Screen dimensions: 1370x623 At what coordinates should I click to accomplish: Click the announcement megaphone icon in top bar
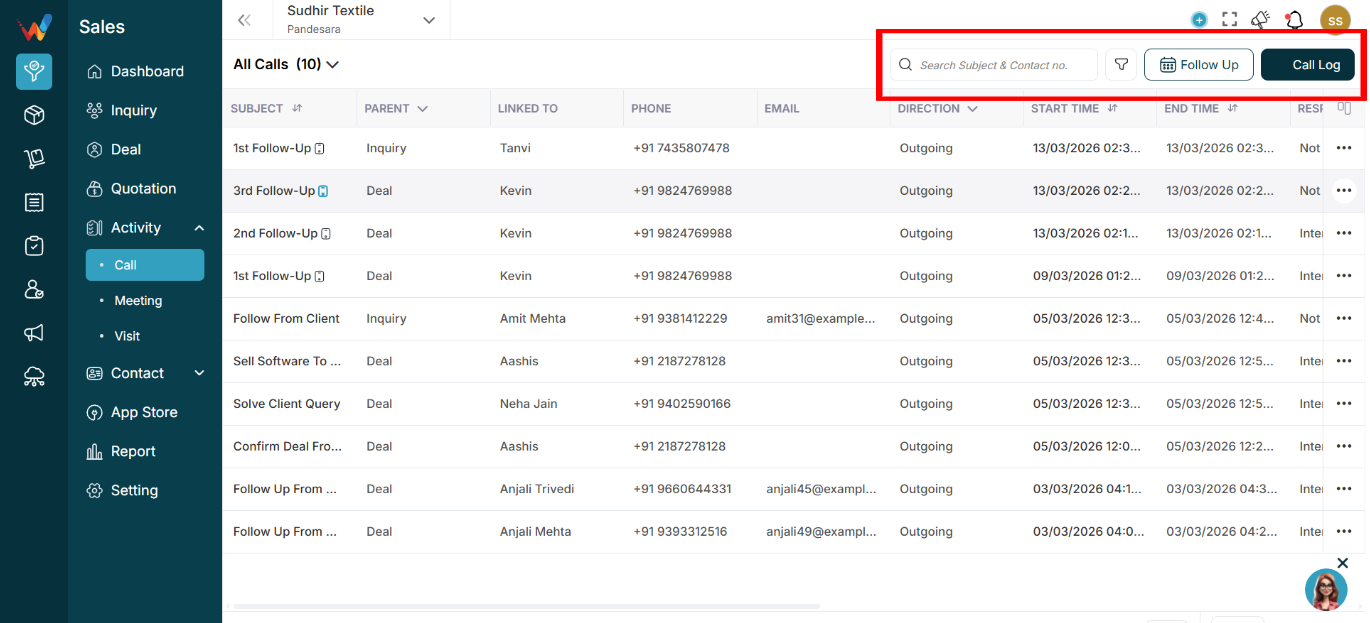tap(1261, 19)
